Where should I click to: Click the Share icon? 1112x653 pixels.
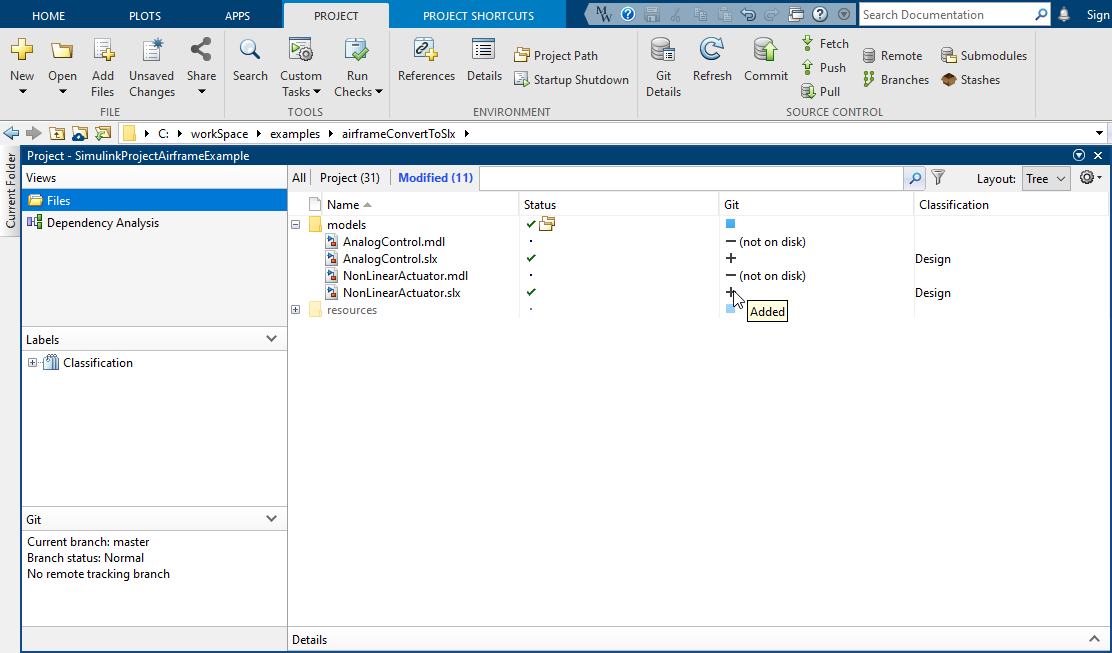click(201, 50)
